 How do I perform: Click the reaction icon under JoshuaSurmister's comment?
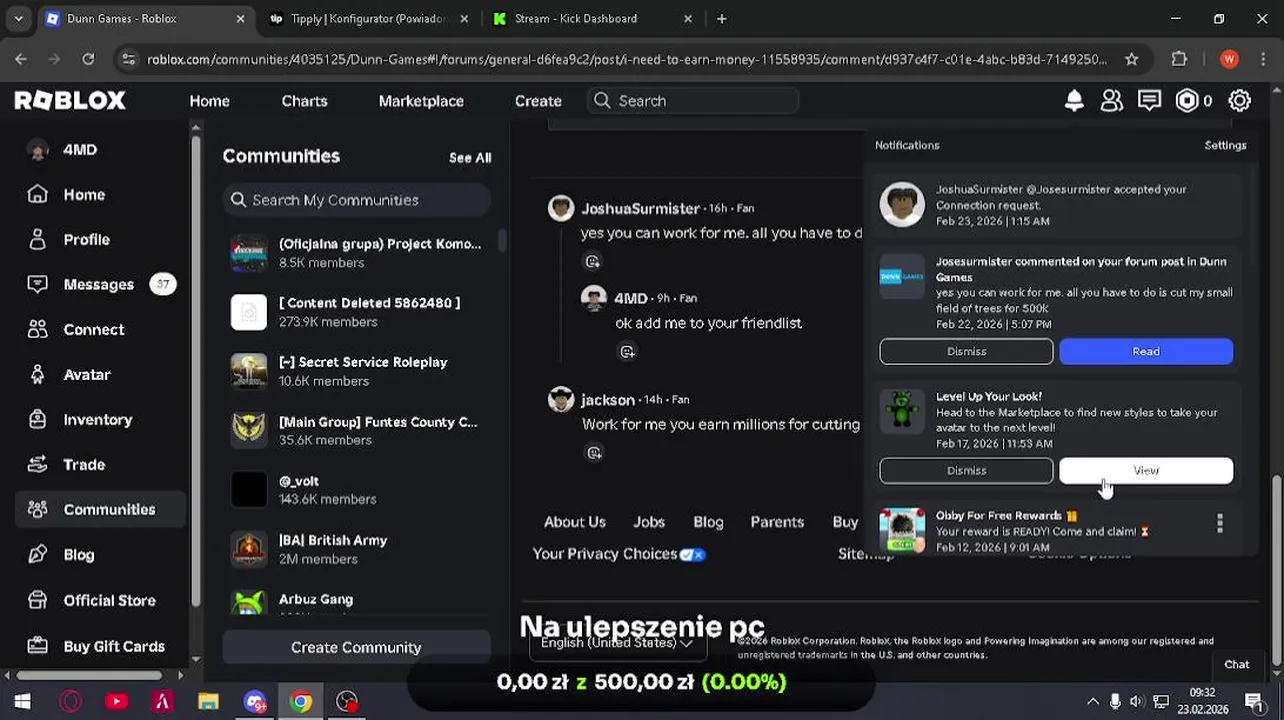593,261
